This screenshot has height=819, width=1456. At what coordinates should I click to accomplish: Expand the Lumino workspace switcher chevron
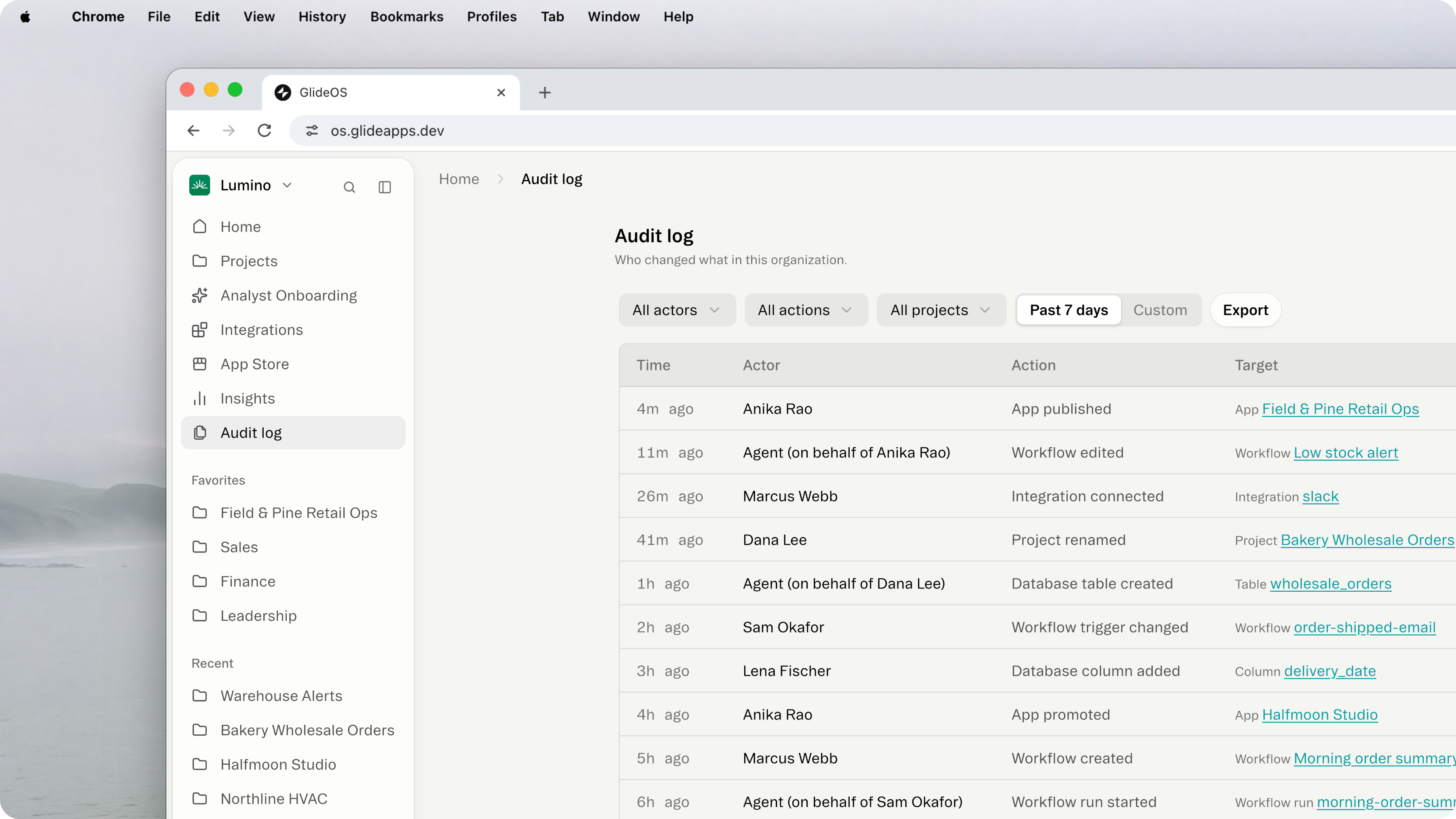pos(287,185)
